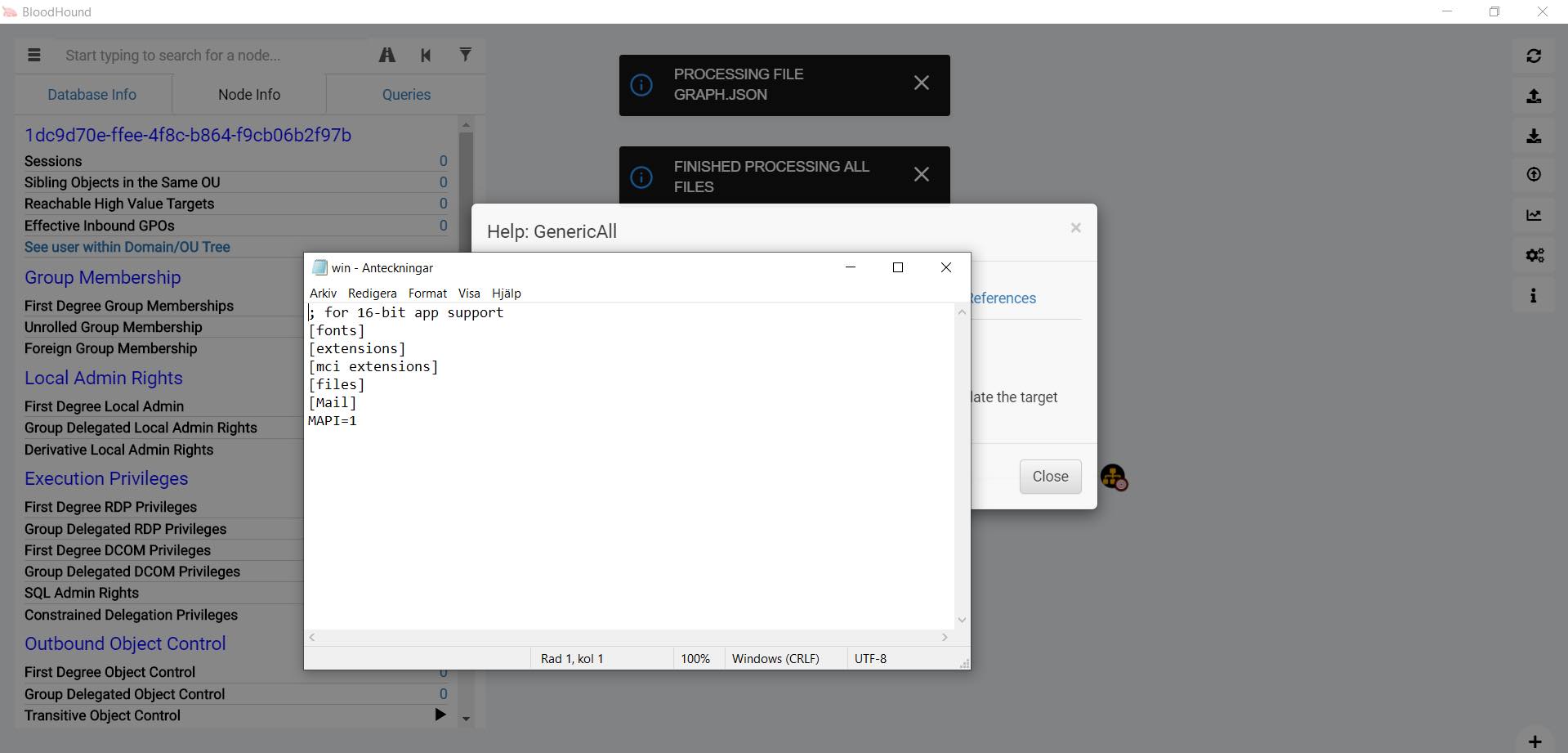The height and width of the screenshot is (753, 1568).
Task: Click the import graph circular arrow icon
Action: [1534, 175]
